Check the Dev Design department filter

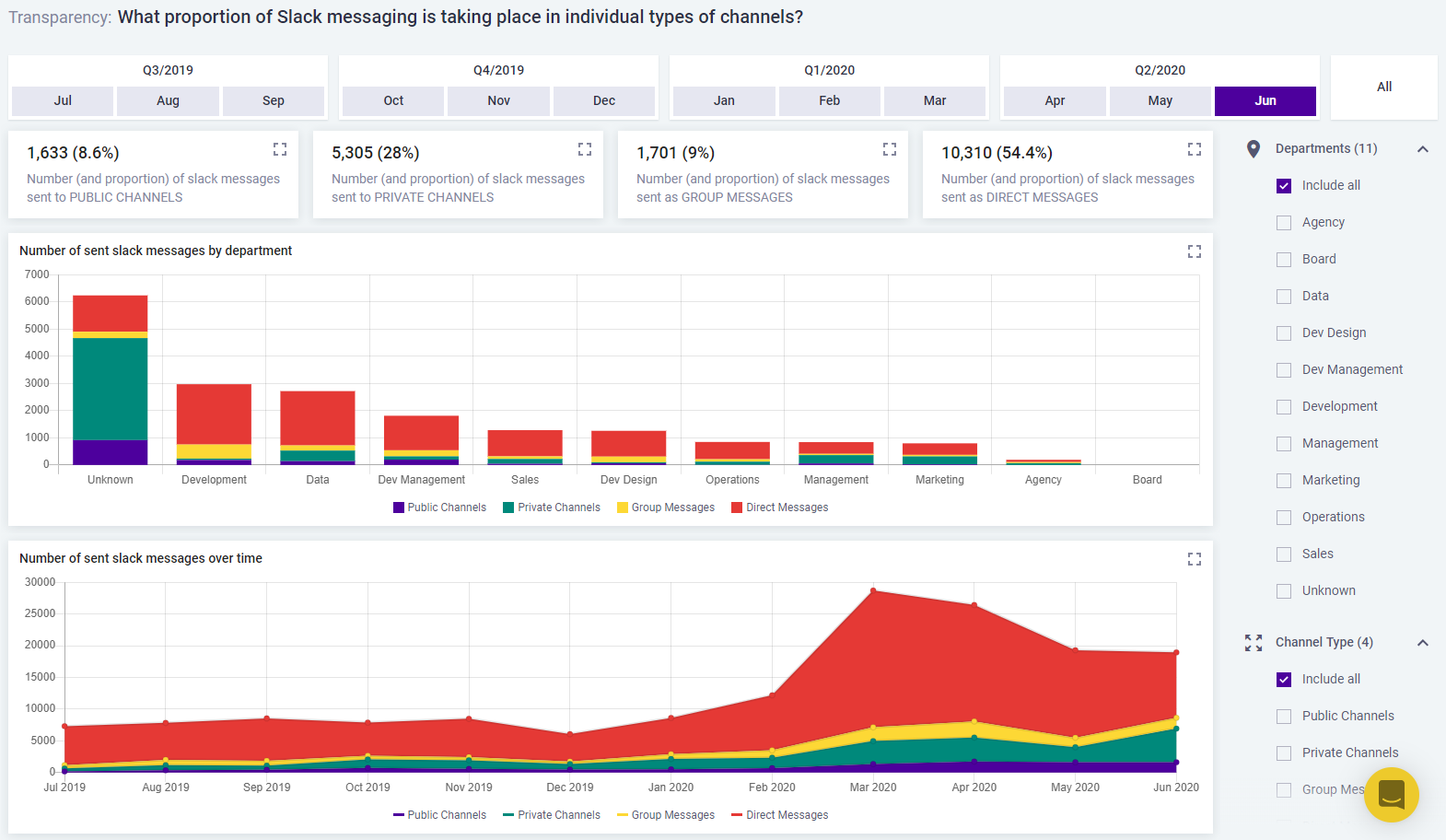[x=1284, y=333]
